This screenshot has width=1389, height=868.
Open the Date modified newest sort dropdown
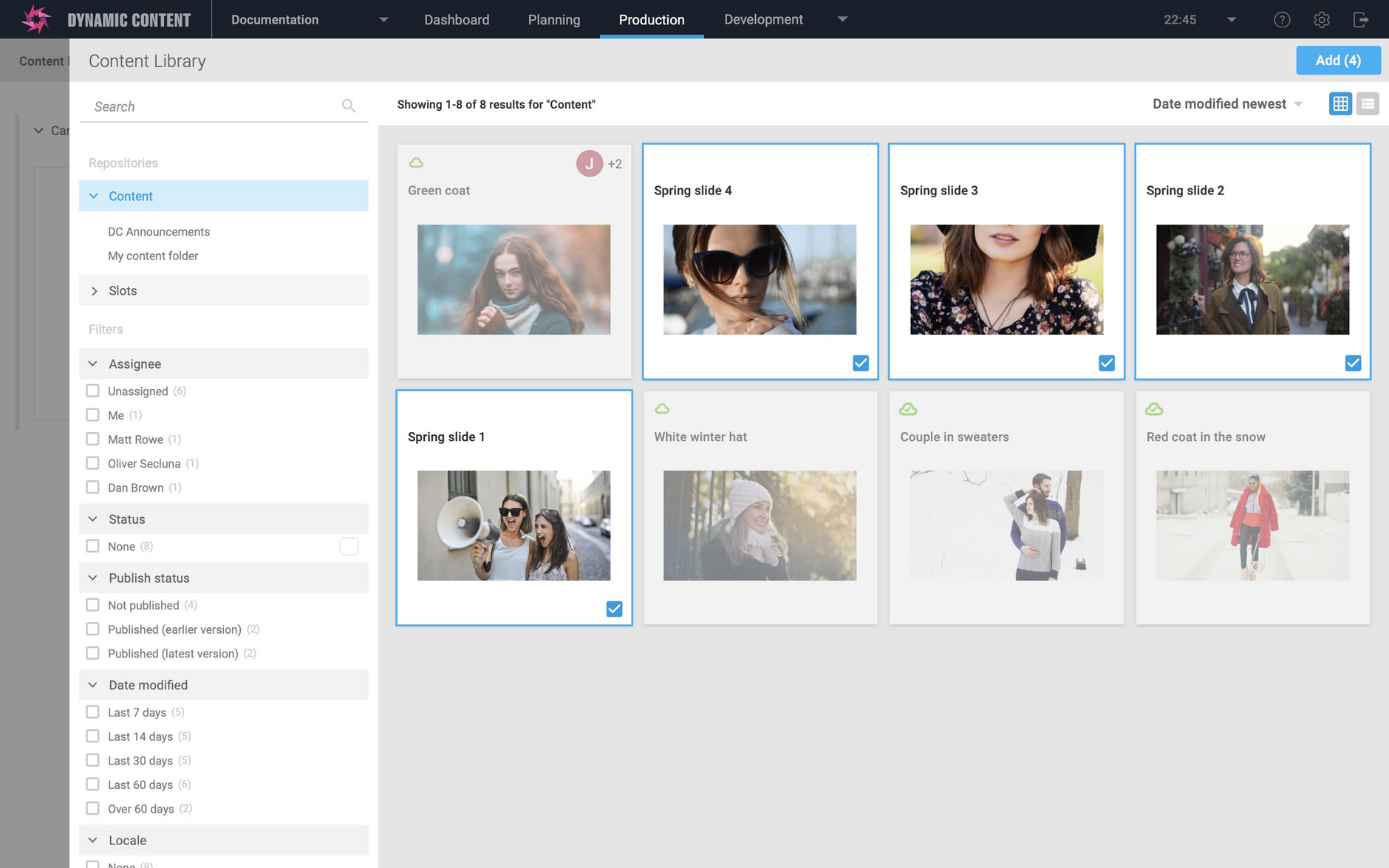[1227, 104]
